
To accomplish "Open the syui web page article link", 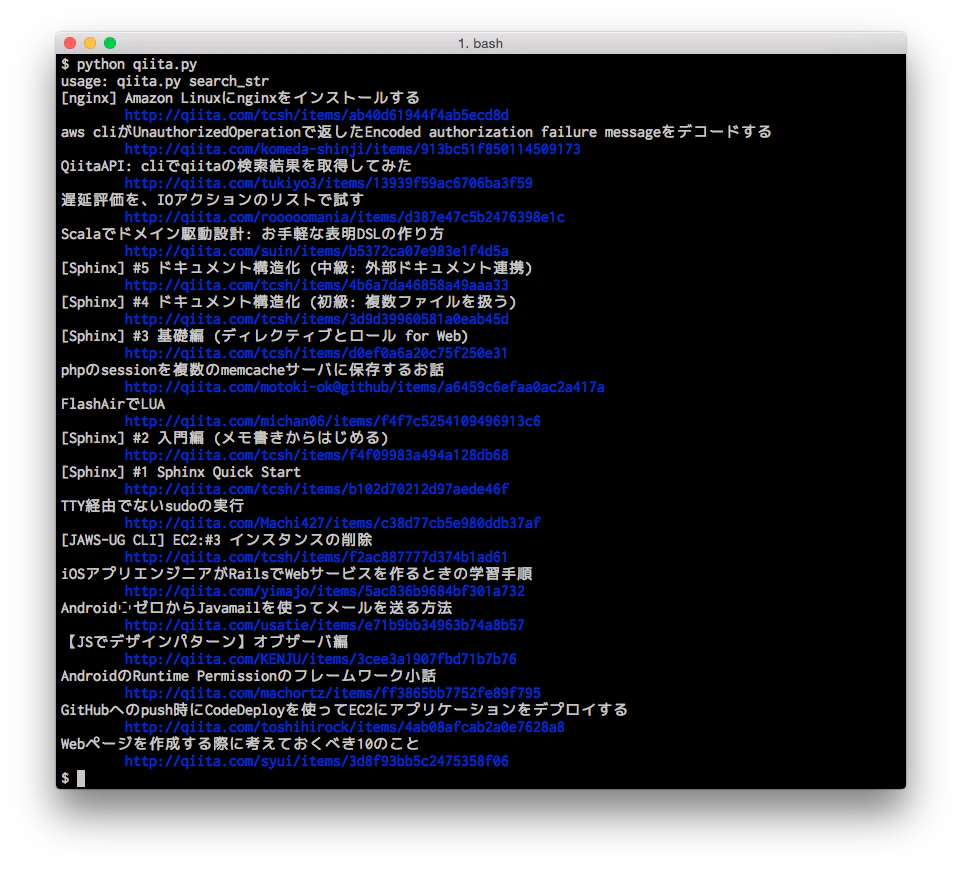I will coord(317,762).
